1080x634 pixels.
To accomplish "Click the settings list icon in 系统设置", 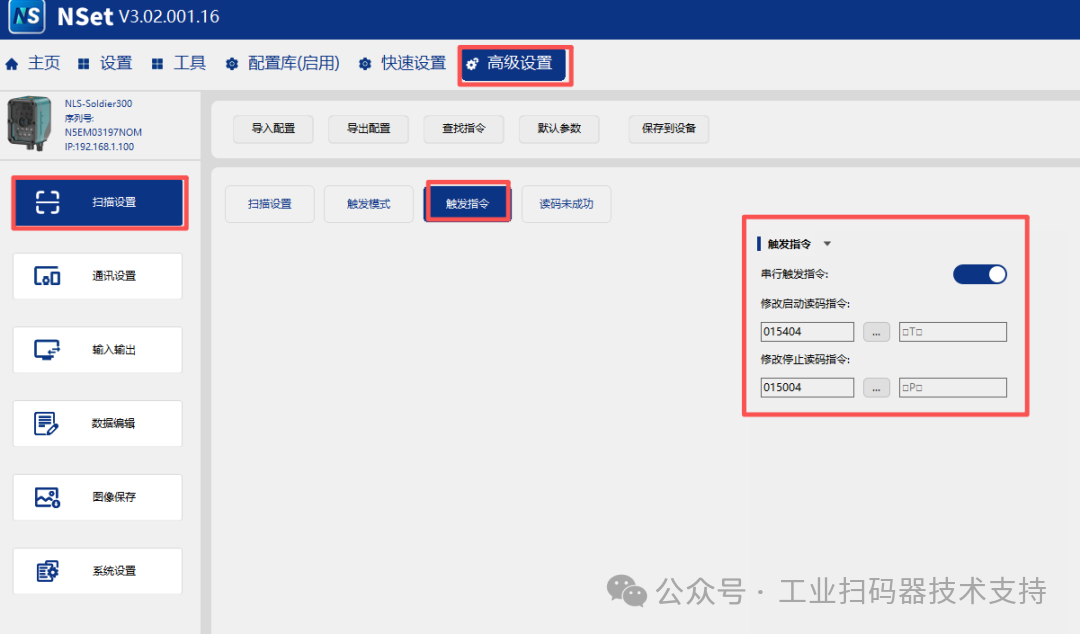I will coord(48,571).
